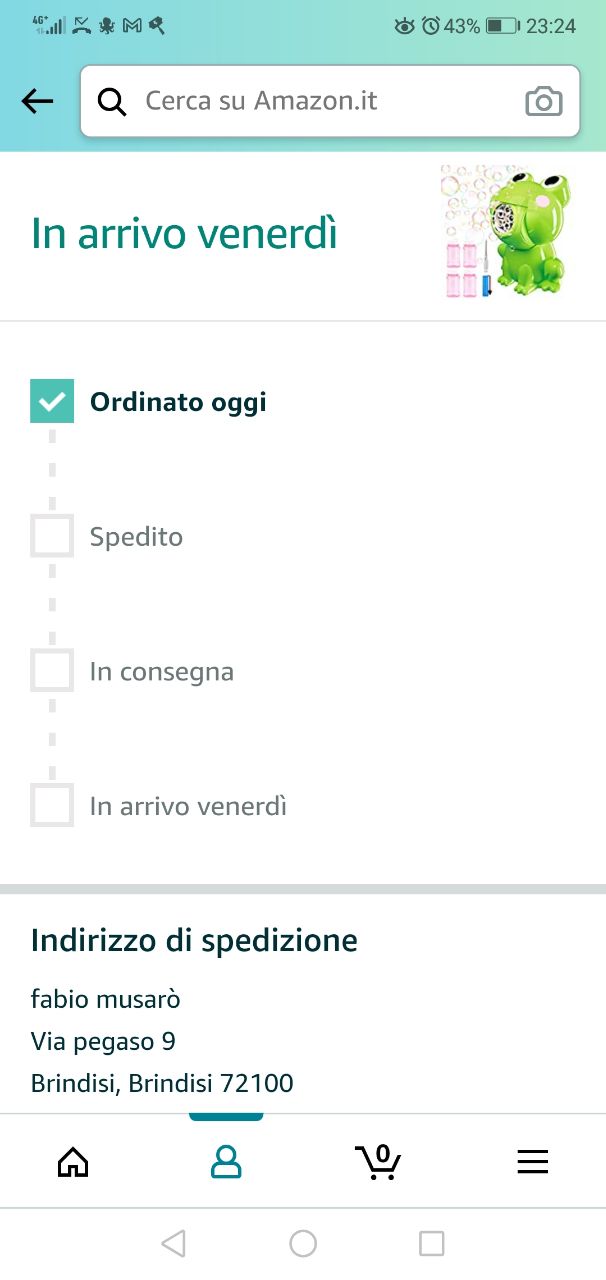Tap the Android back navigation triangle

pyautogui.click(x=173, y=1243)
